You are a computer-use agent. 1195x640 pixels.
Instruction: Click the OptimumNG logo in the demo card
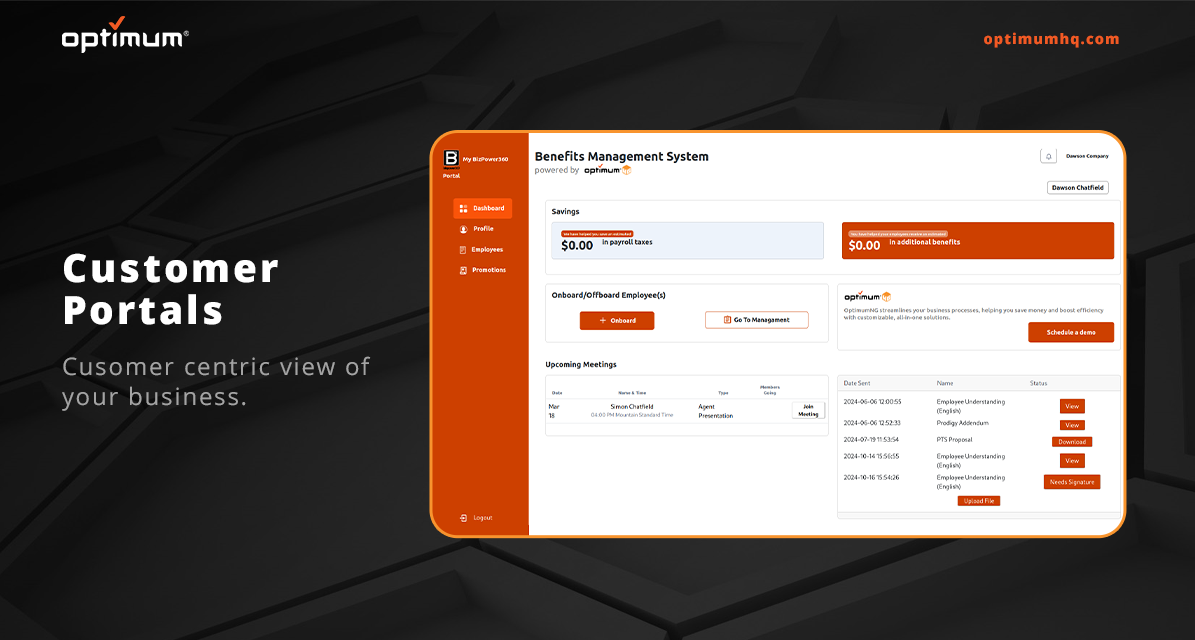[867, 296]
